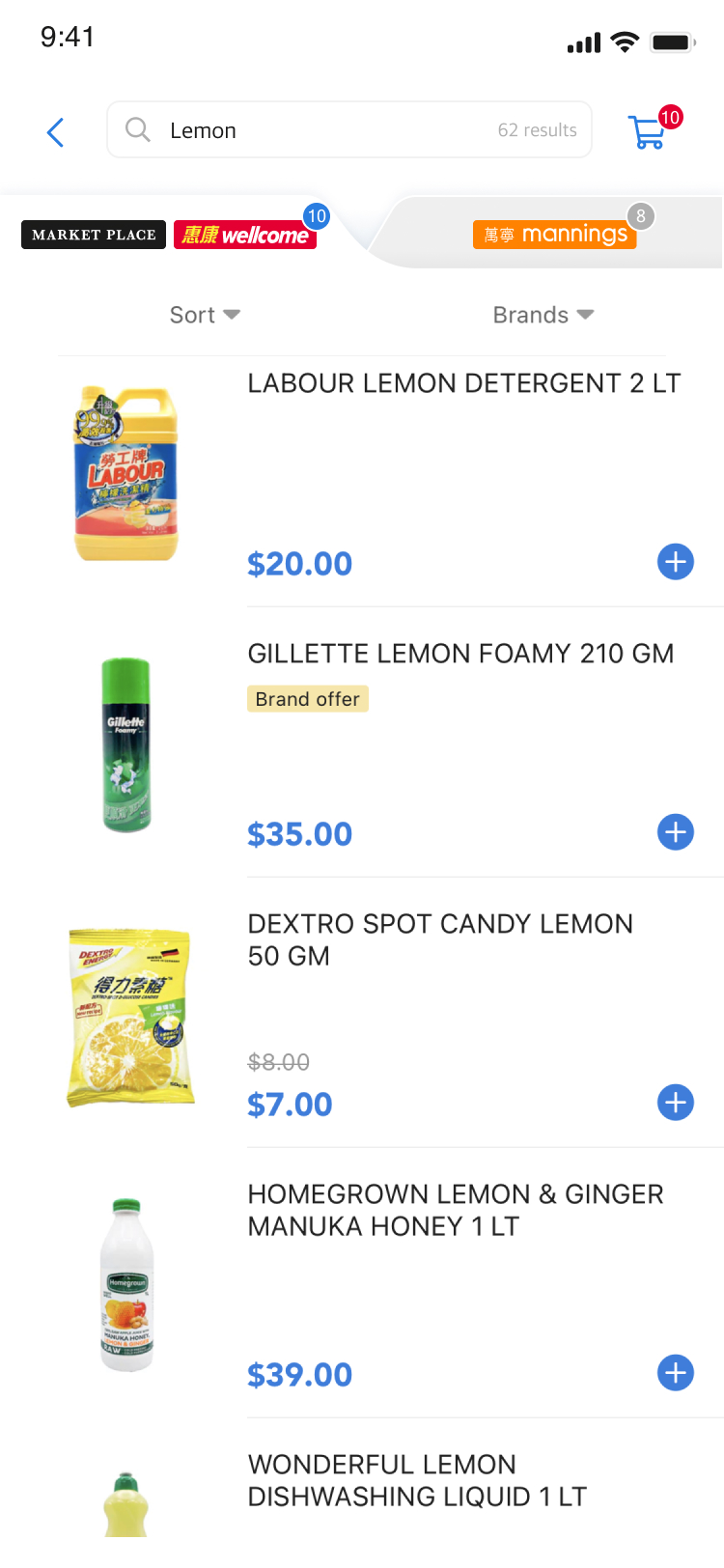This screenshot has width=724, height=1568.
Task: Add Labour Lemon Detergent to cart
Action: click(x=675, y=562)
